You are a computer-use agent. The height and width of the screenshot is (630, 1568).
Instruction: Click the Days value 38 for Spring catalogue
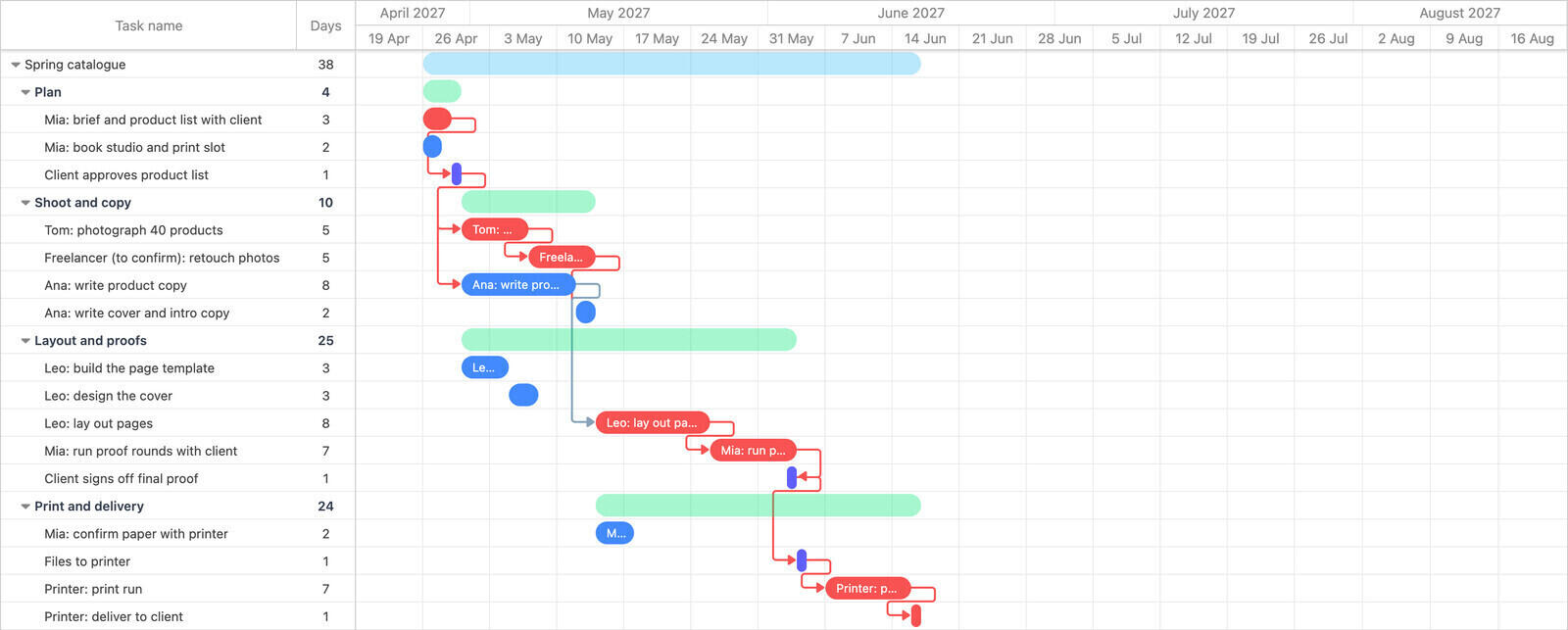click(x=325, y=65)
